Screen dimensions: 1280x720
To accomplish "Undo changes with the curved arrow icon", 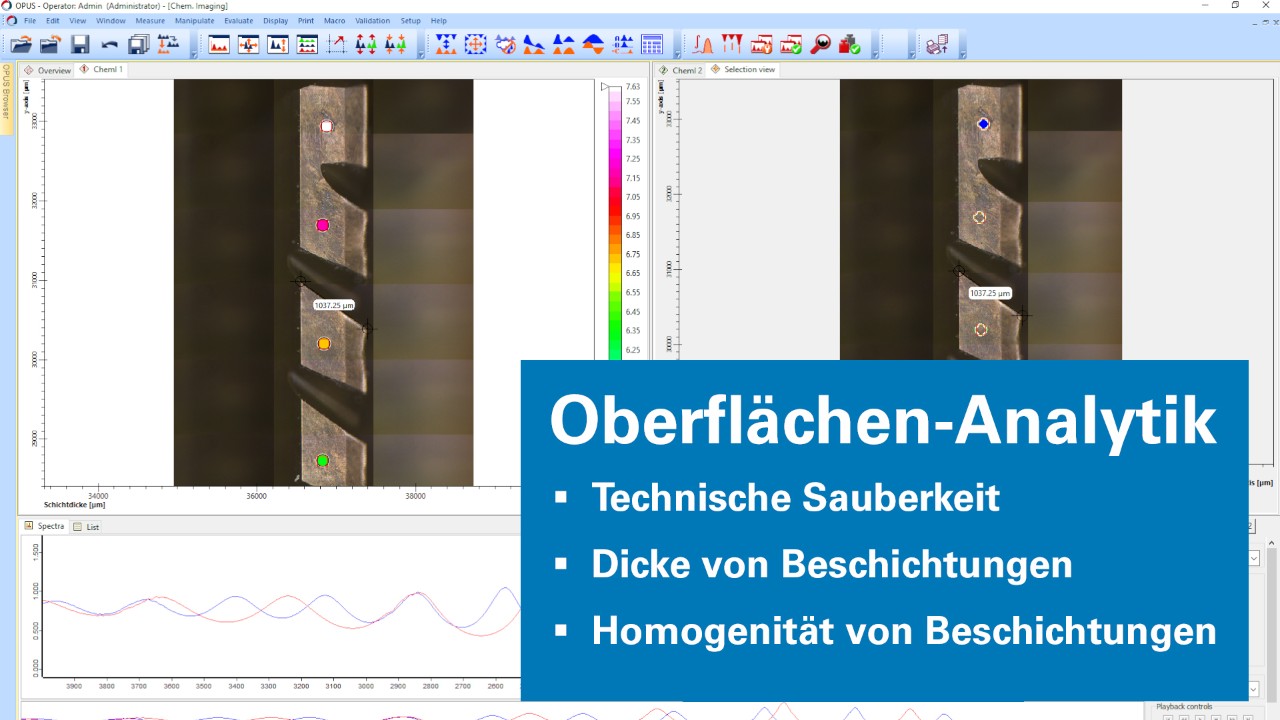I will tap(109, 44).
